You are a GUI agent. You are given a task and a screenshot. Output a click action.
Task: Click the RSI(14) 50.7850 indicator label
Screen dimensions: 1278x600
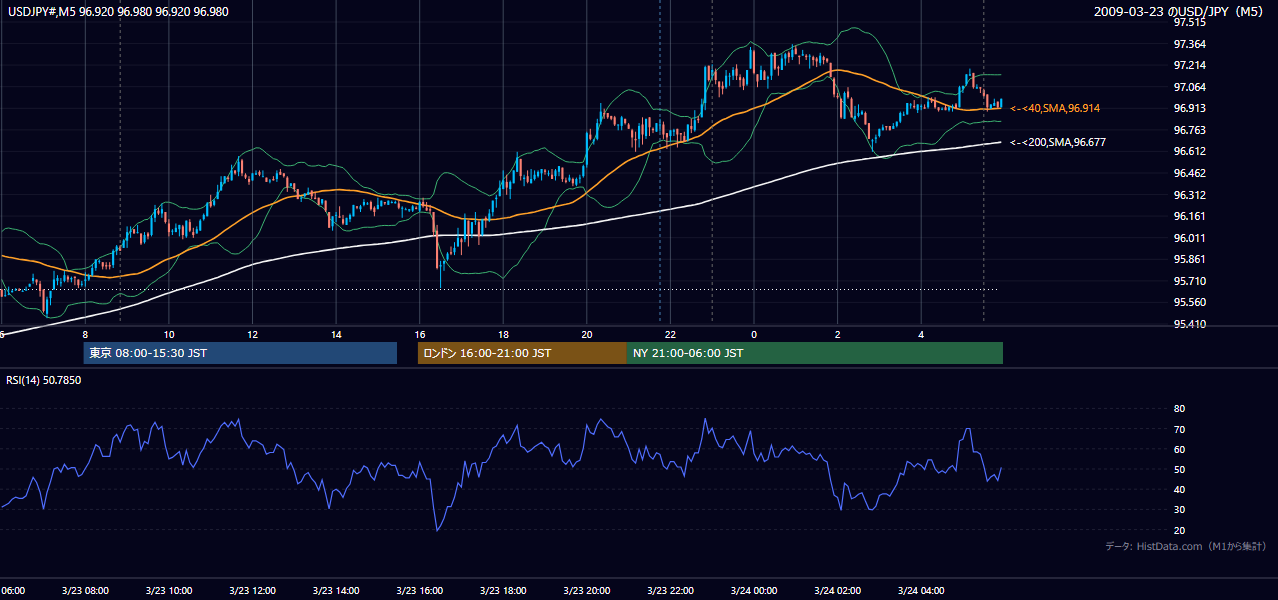(44, 381)
